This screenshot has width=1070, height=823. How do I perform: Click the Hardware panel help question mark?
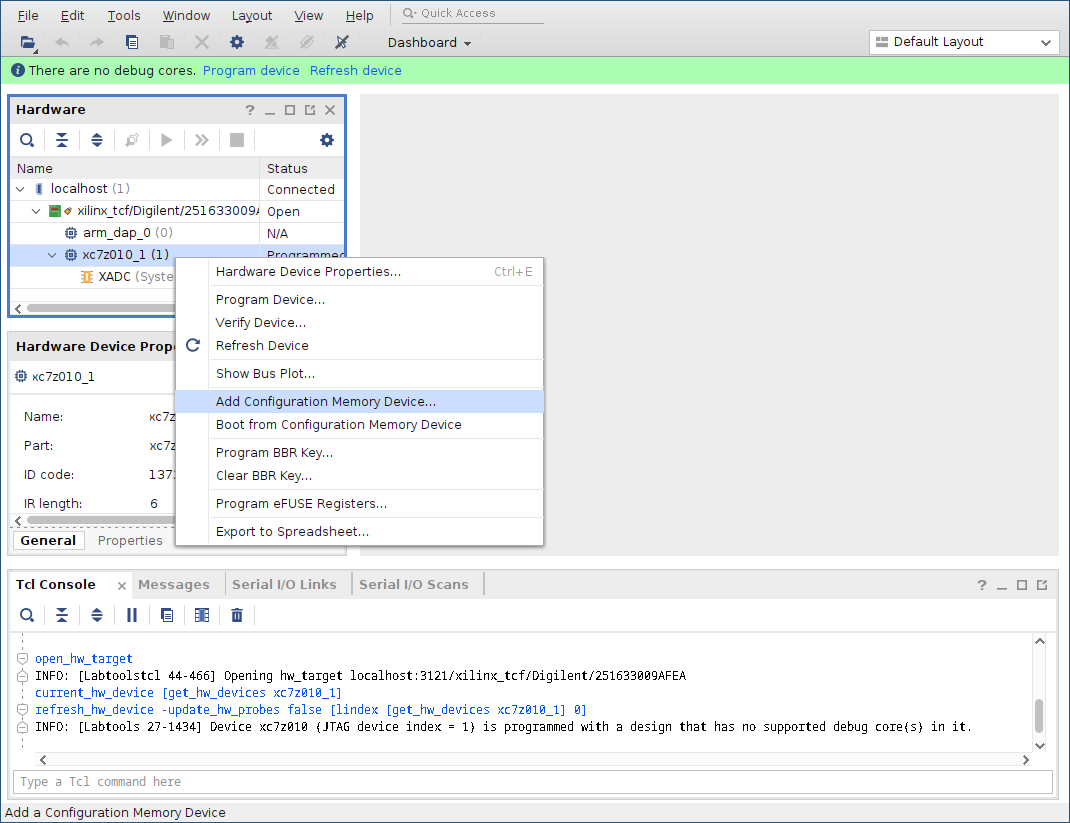[250, 110]
